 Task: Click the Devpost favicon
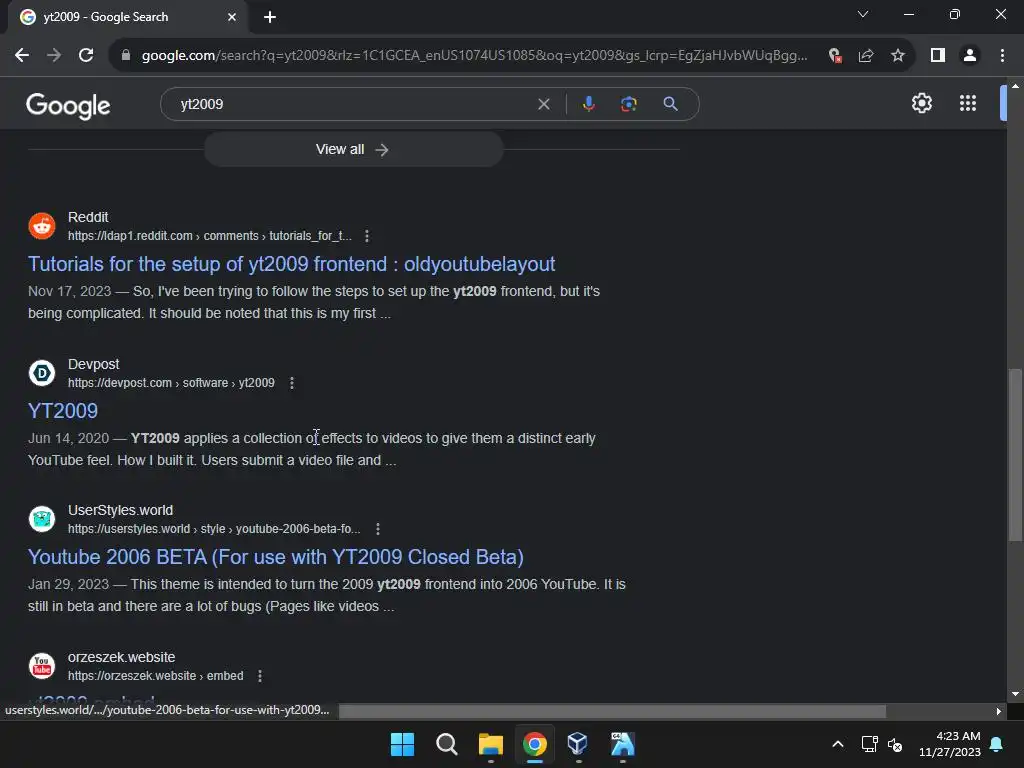[x=42, y=373]
